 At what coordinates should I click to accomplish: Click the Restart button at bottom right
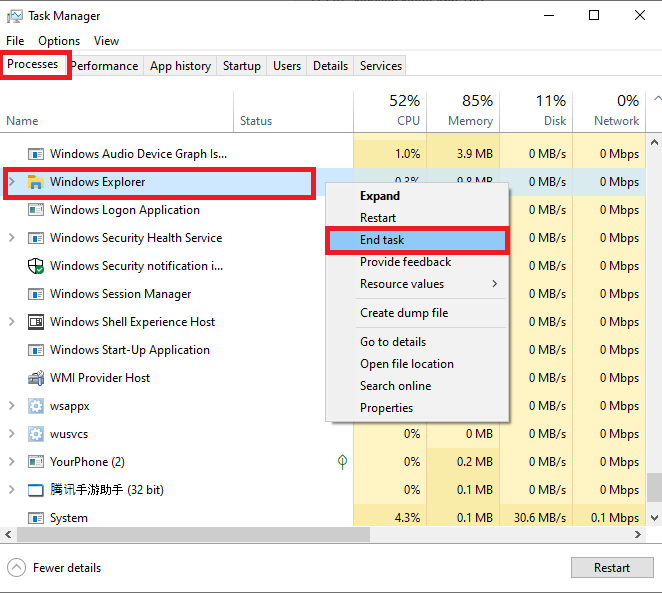coord(612,568)
